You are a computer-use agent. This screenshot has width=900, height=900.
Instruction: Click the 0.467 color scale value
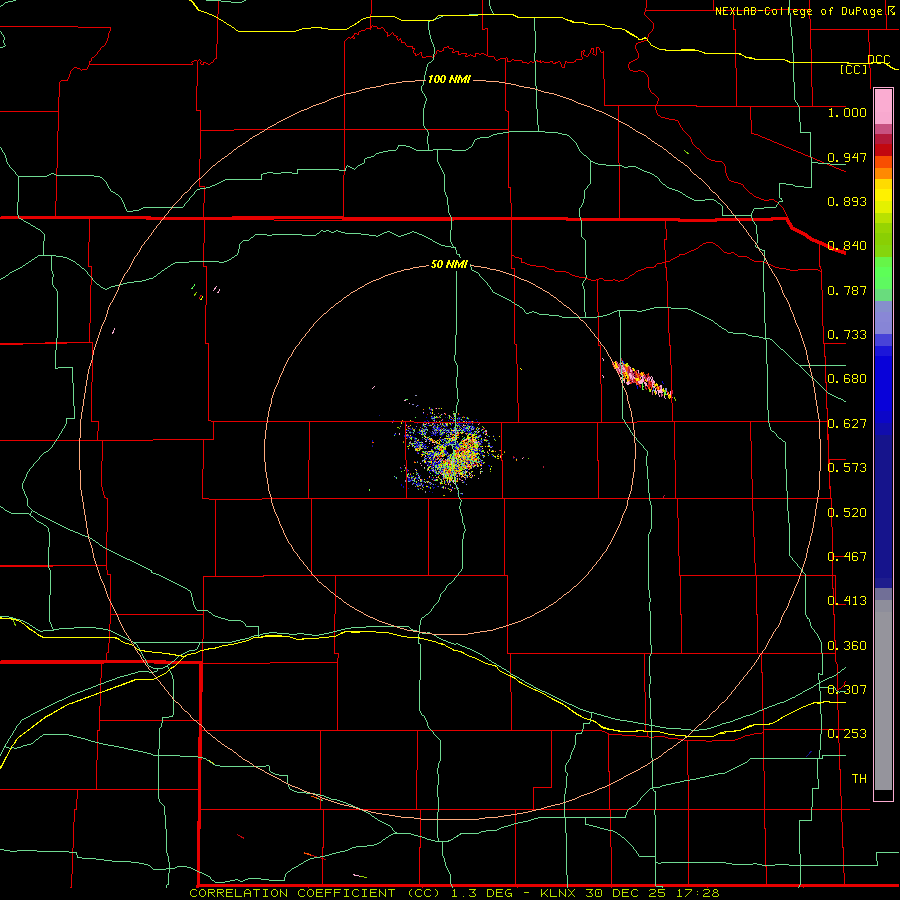click(847, 557)
